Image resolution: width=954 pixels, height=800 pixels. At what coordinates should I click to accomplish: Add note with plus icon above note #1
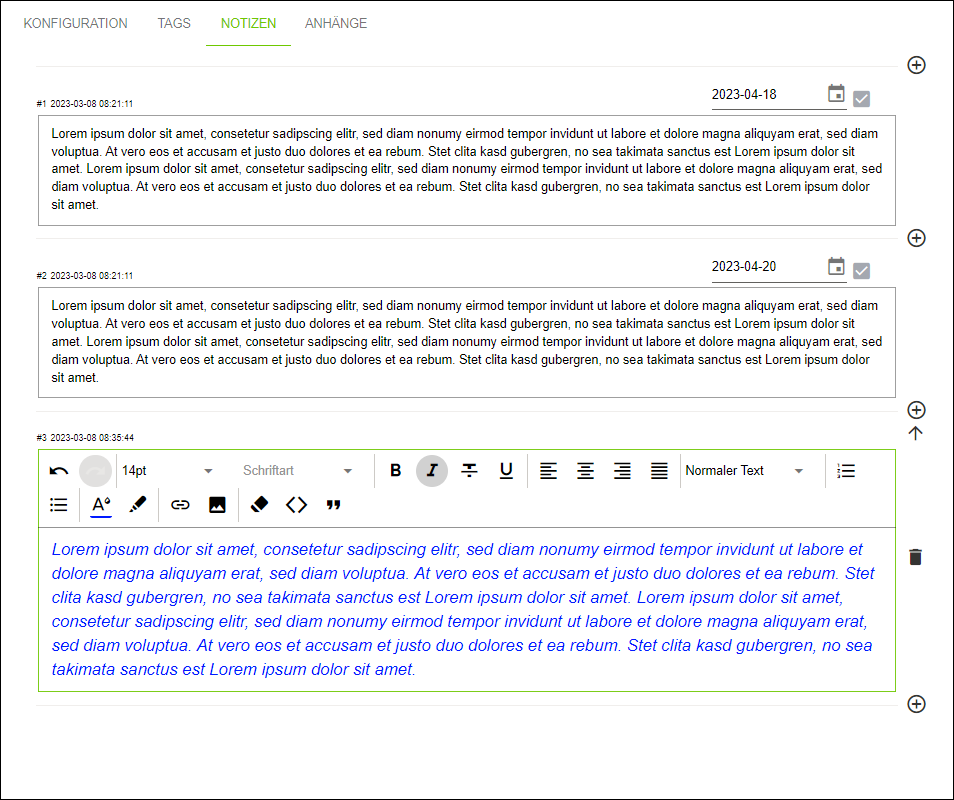tap(916, 65)
